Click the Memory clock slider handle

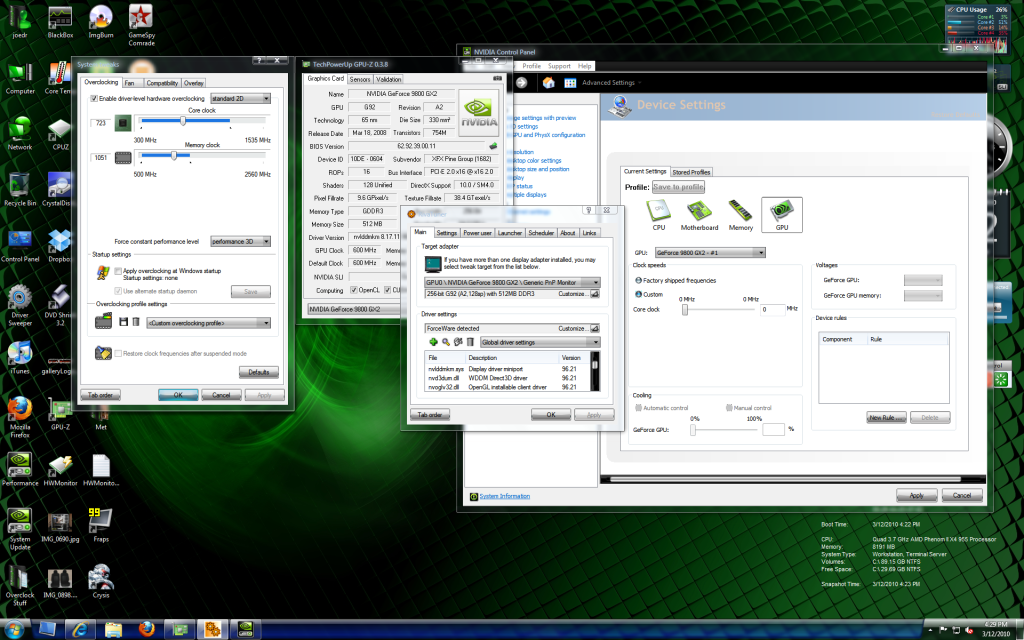[x=174, y=155]
